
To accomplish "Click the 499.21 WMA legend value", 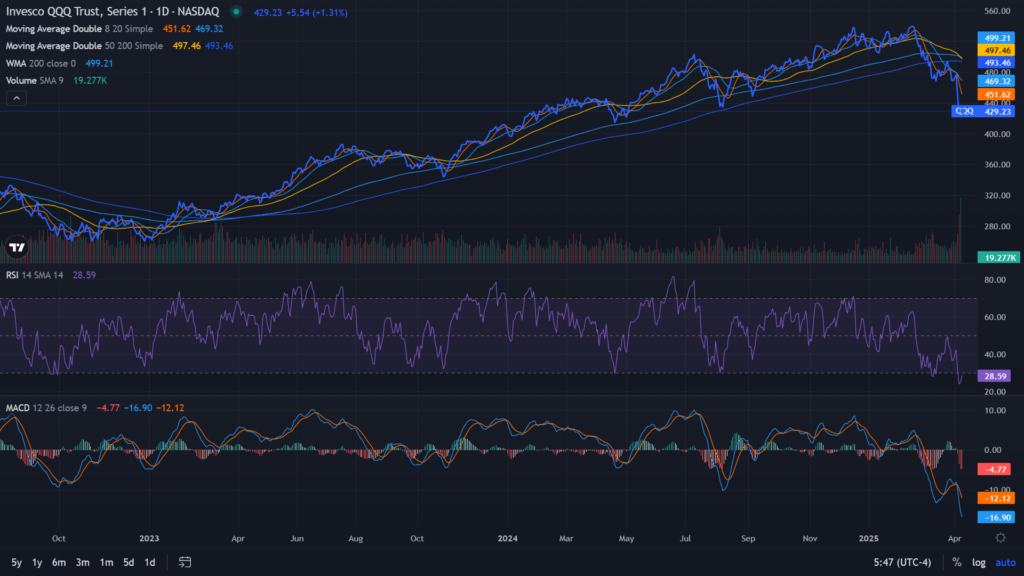I will click(99, 63).
